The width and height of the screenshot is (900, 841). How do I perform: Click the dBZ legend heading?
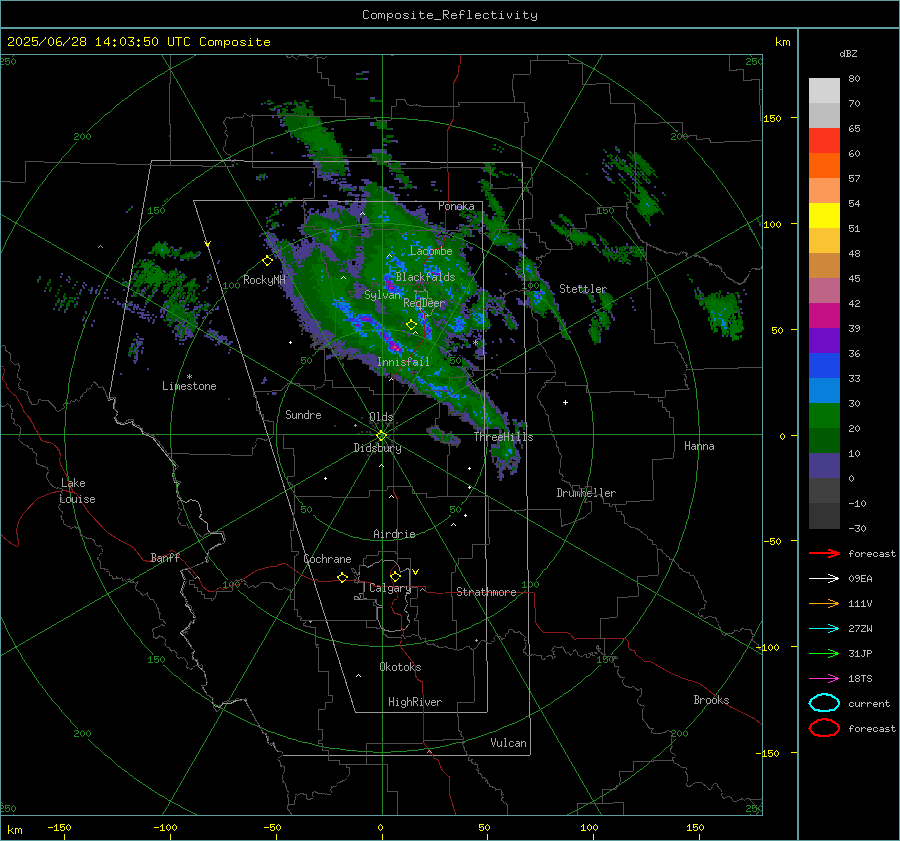coord(848,53)
